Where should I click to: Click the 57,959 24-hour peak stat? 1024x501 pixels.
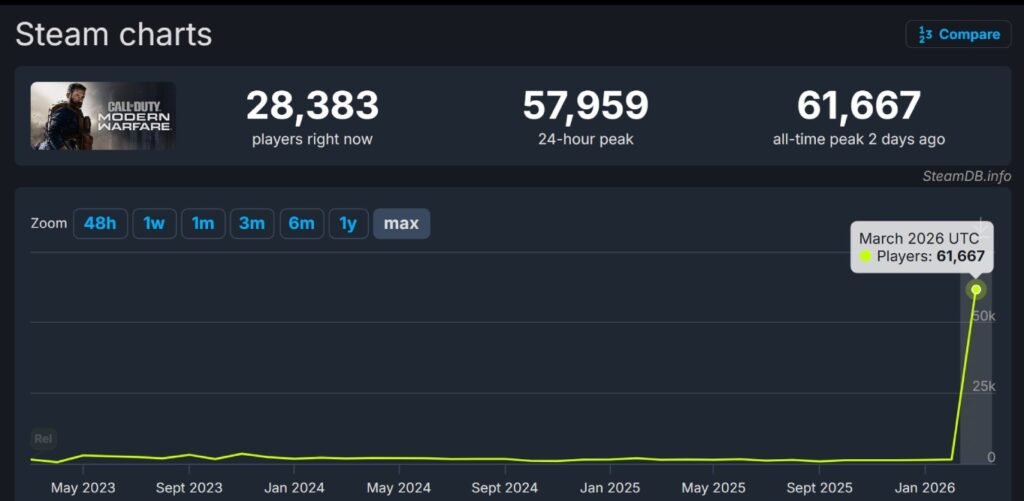(x=585, y=106)
